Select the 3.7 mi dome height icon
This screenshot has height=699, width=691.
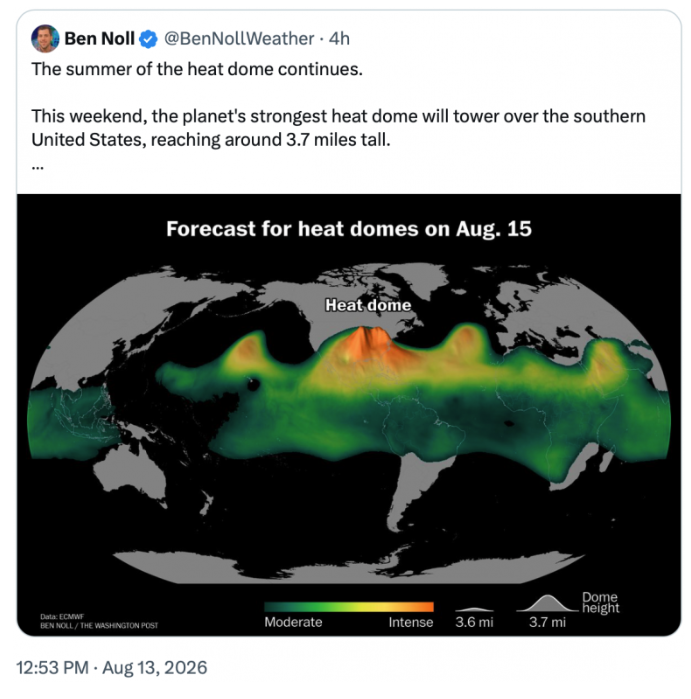(x=547, y=603)
